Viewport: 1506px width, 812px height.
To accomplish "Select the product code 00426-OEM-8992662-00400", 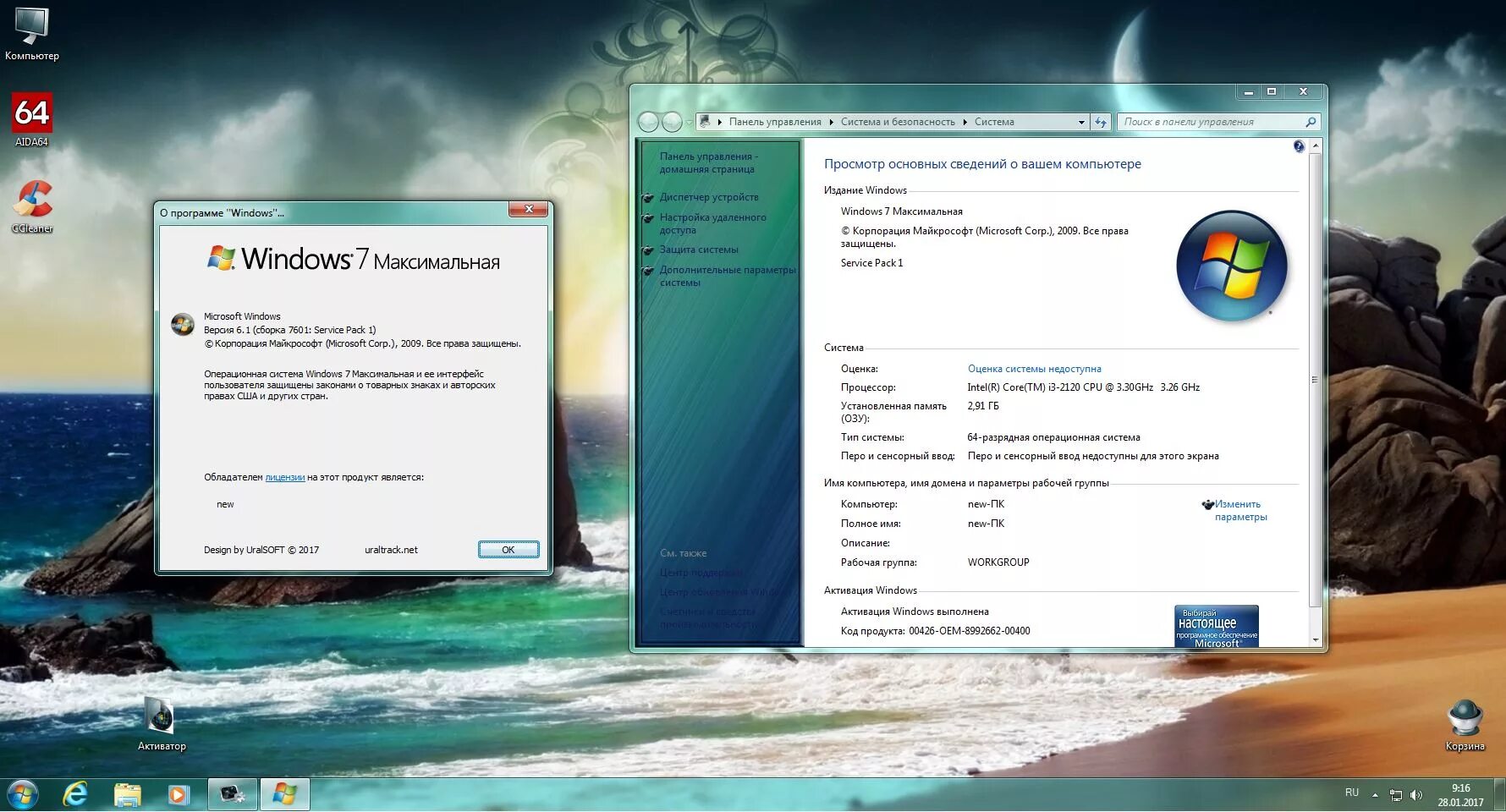I will tap(970, 631).
